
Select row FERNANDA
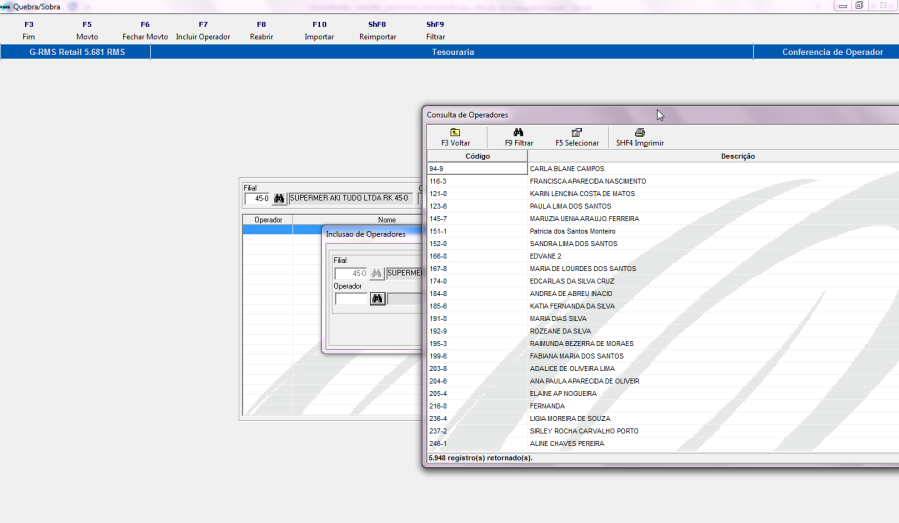pos(663,406)
